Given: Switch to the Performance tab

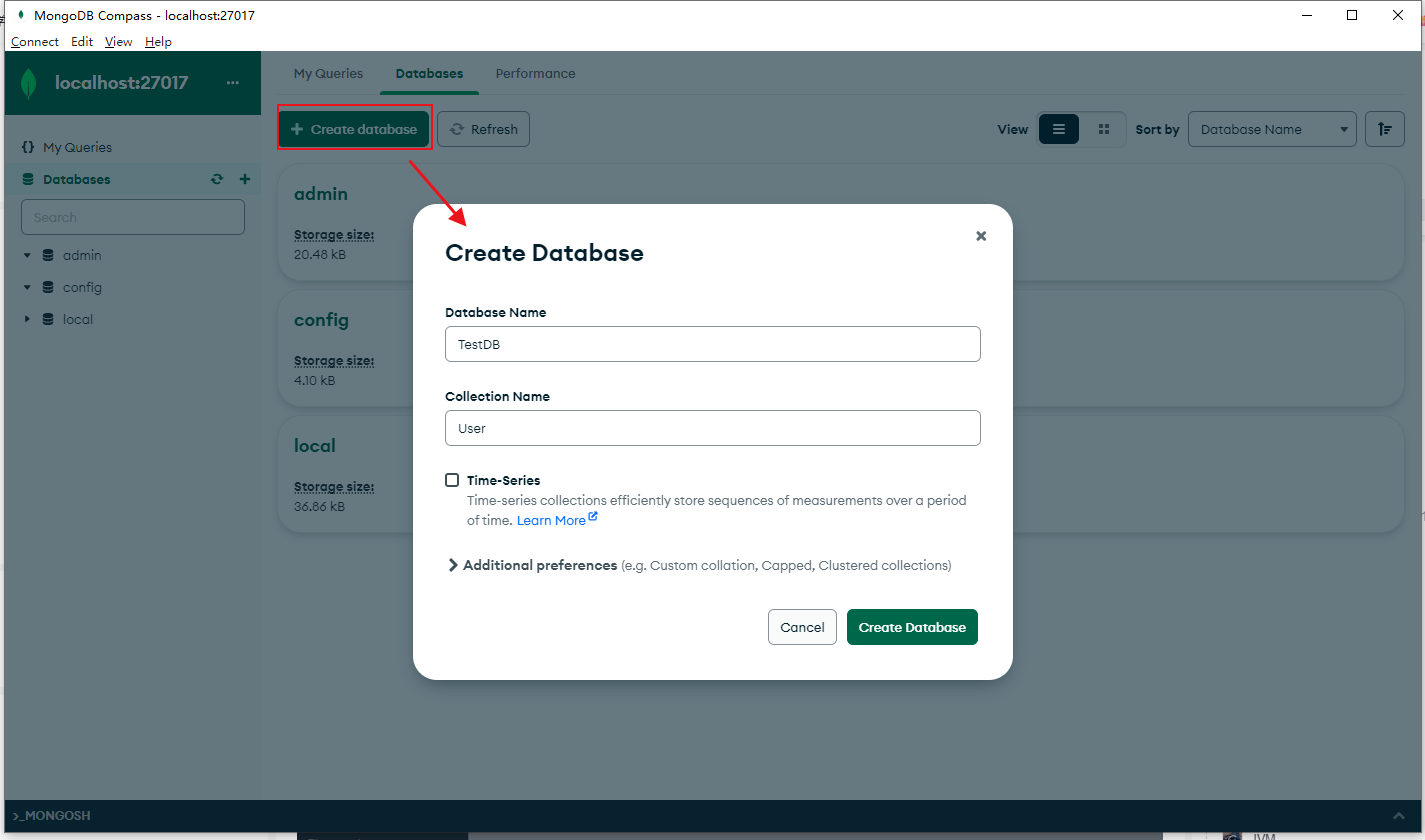Looking at the screenshot, I should coord(535,73).
